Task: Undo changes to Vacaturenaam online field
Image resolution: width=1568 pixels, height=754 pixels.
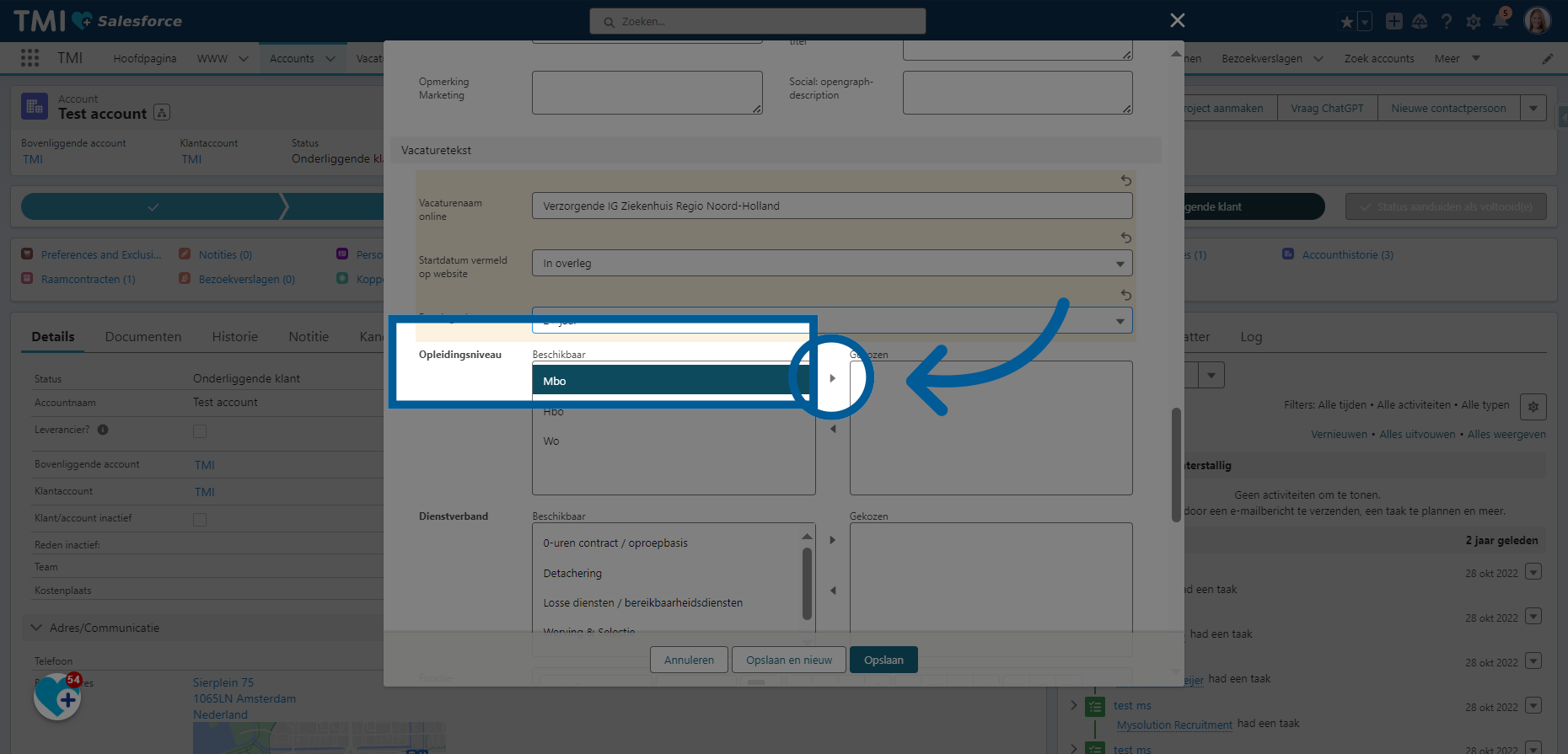Action: (1125, 180)
